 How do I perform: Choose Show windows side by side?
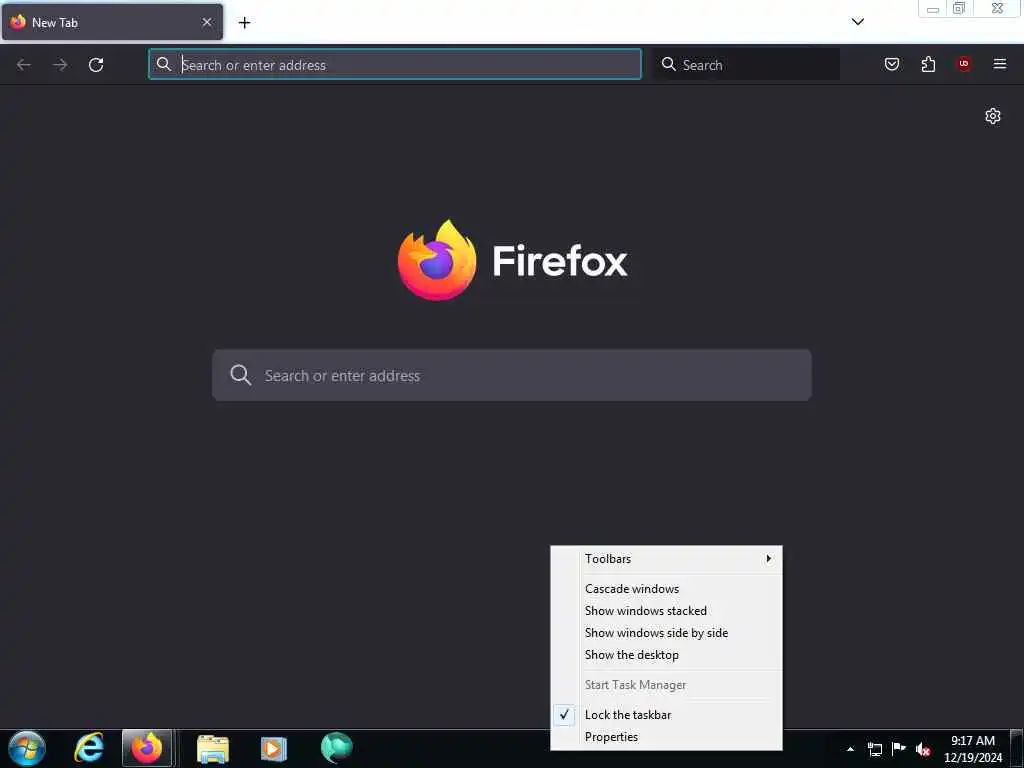(x=667, y=633)
